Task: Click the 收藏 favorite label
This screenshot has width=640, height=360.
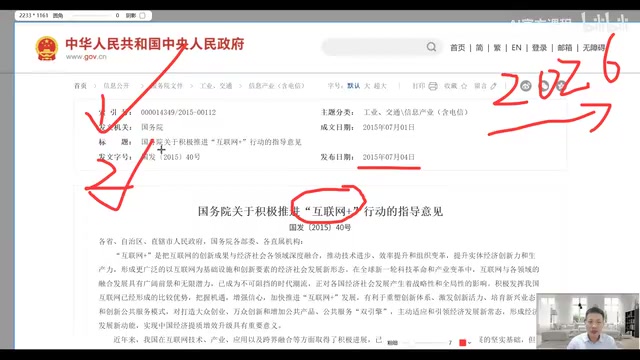Action: [x=451, y=86]
